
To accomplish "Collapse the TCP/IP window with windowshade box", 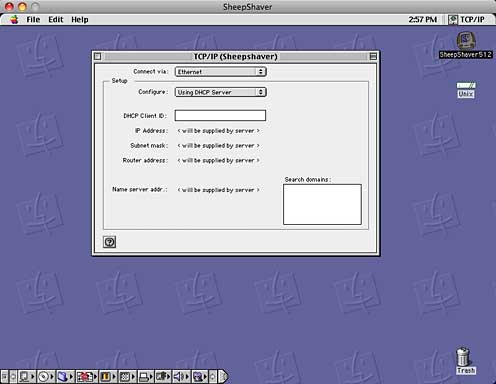I will point(373,56).
